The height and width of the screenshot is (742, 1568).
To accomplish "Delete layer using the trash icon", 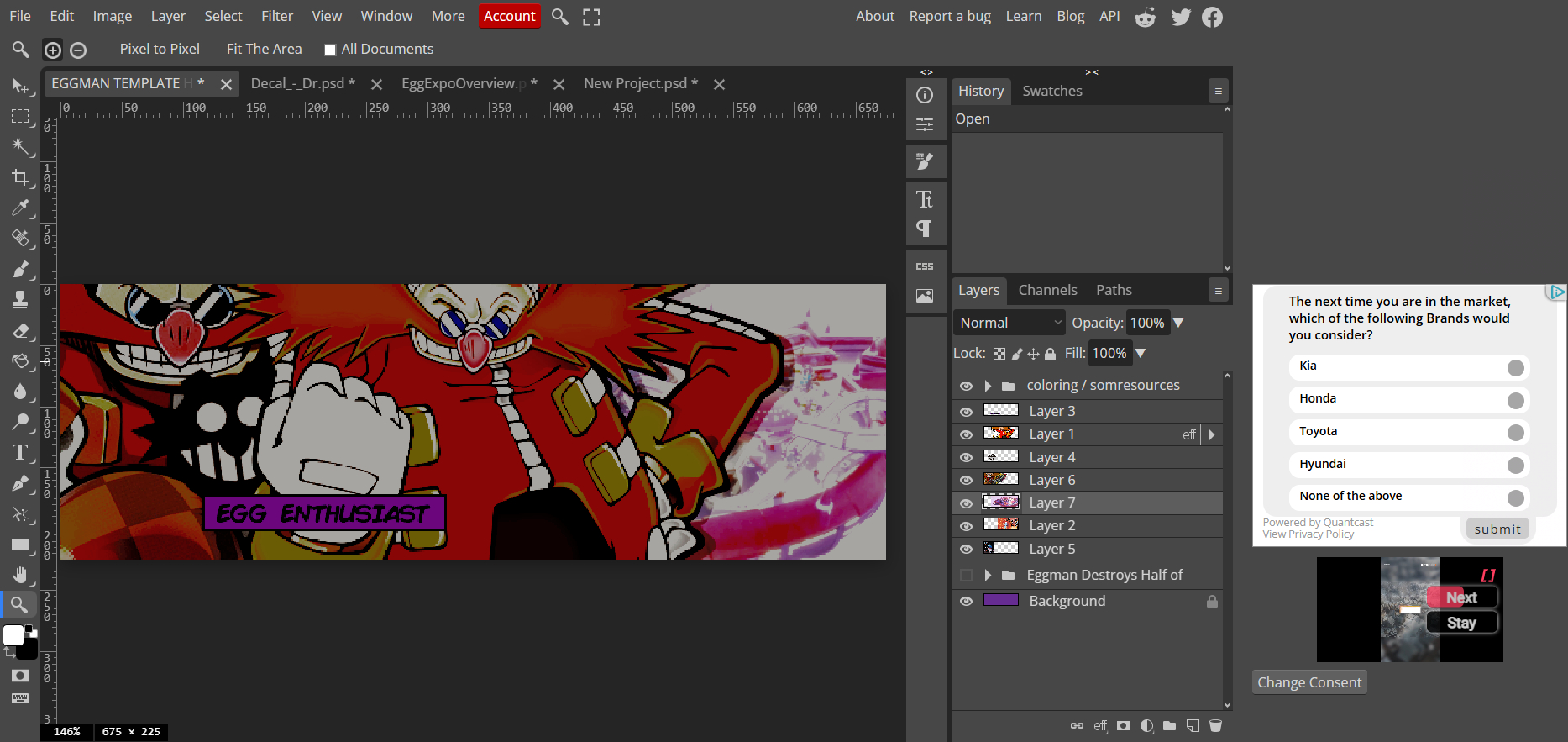I will (x=1215, y=725).
